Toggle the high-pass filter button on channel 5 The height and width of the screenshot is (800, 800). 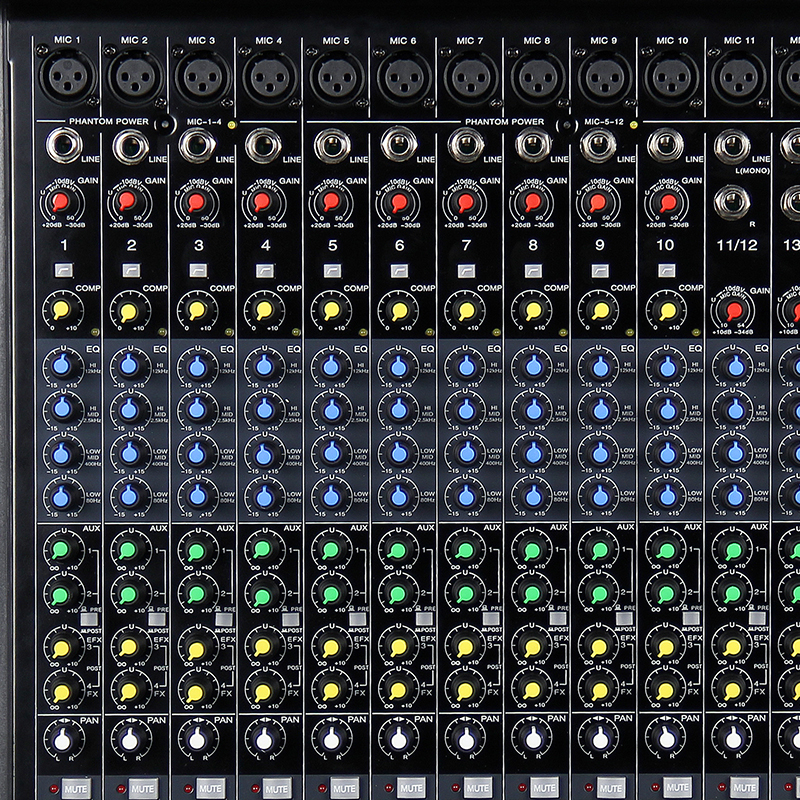click(x=331, y=270)
